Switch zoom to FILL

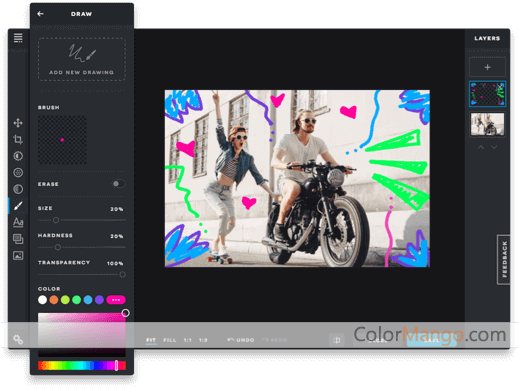tap(170, 340)
